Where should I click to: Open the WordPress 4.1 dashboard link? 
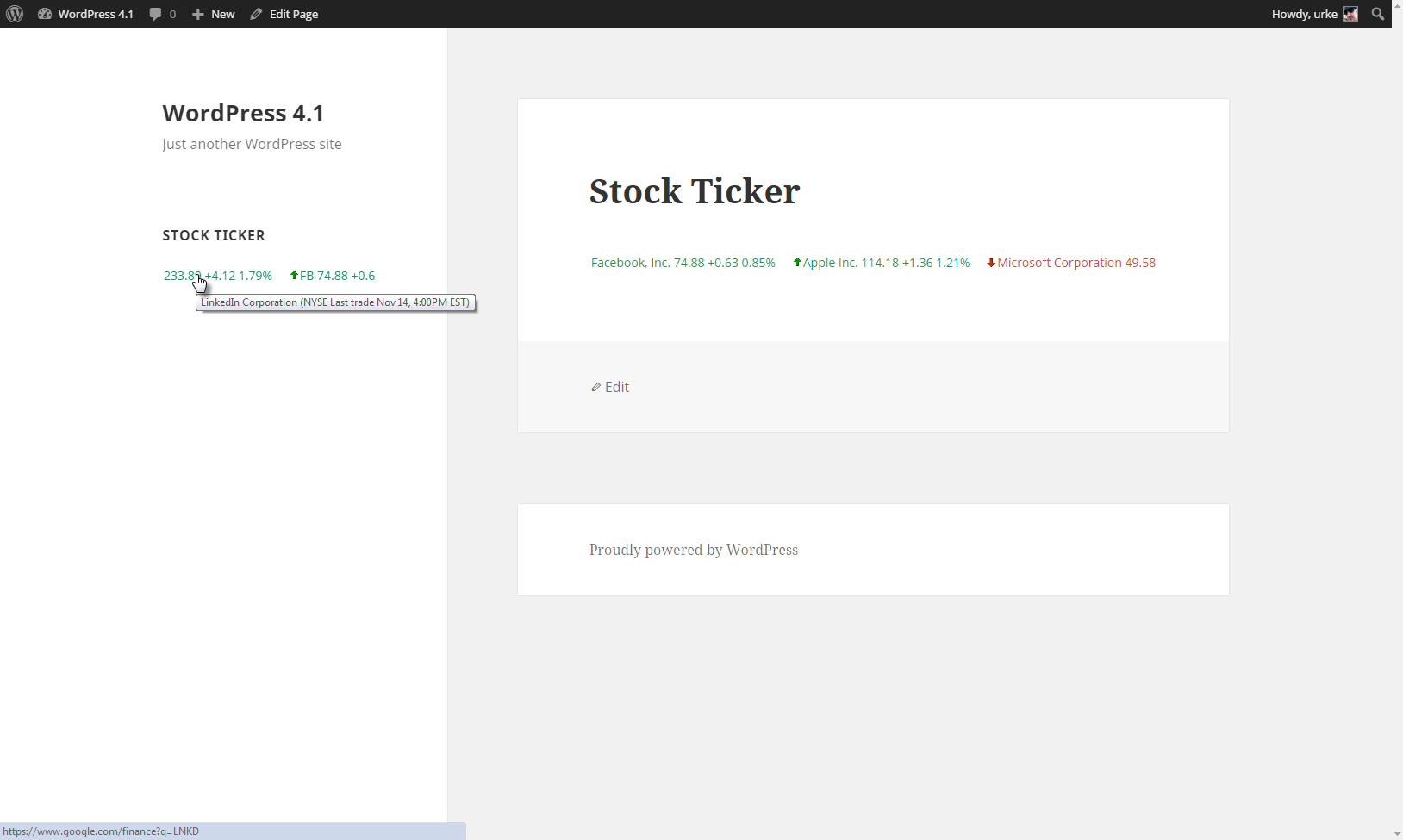(85, 14)
